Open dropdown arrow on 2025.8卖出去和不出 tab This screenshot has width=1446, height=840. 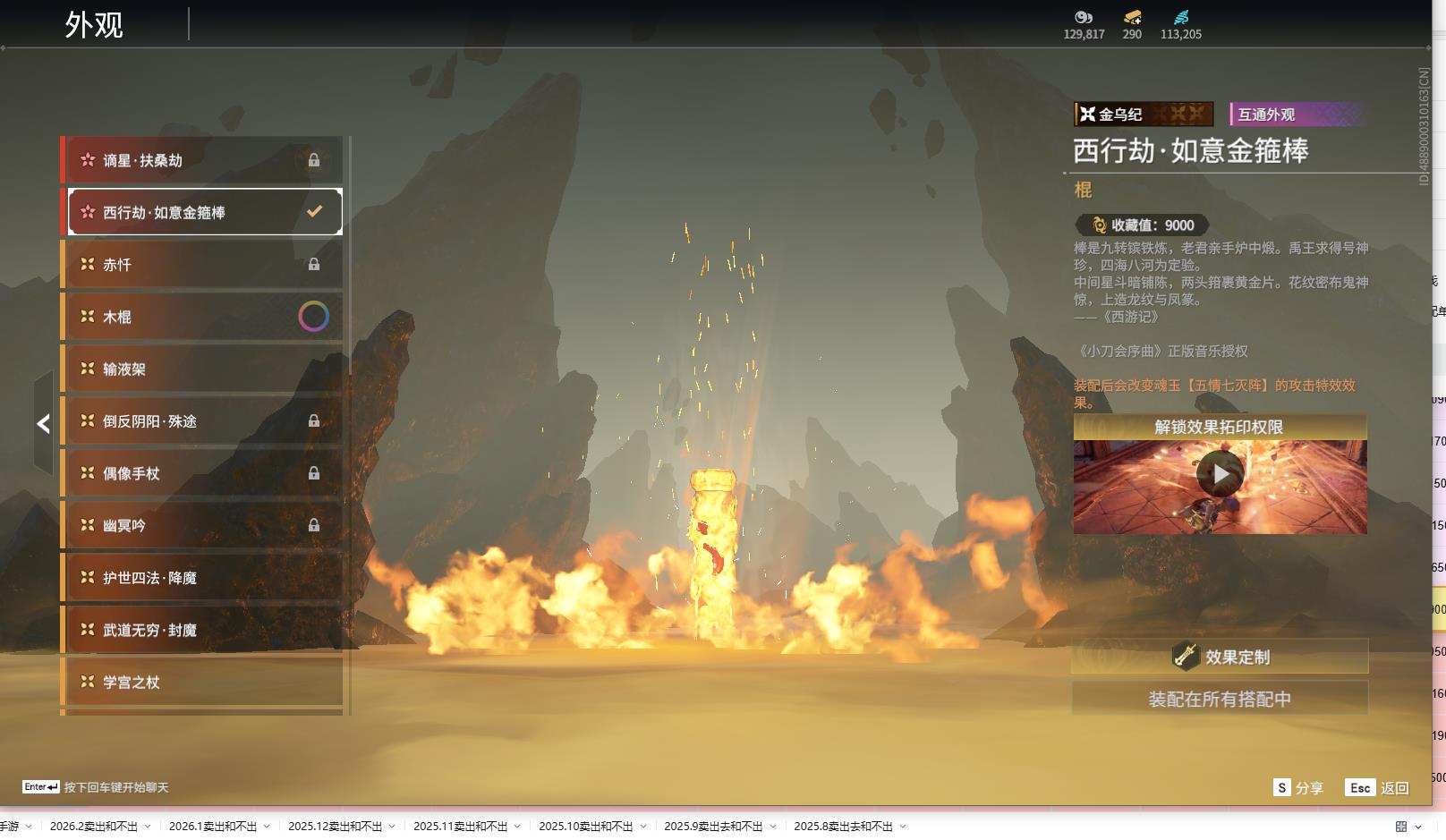[x=903, y=827]
